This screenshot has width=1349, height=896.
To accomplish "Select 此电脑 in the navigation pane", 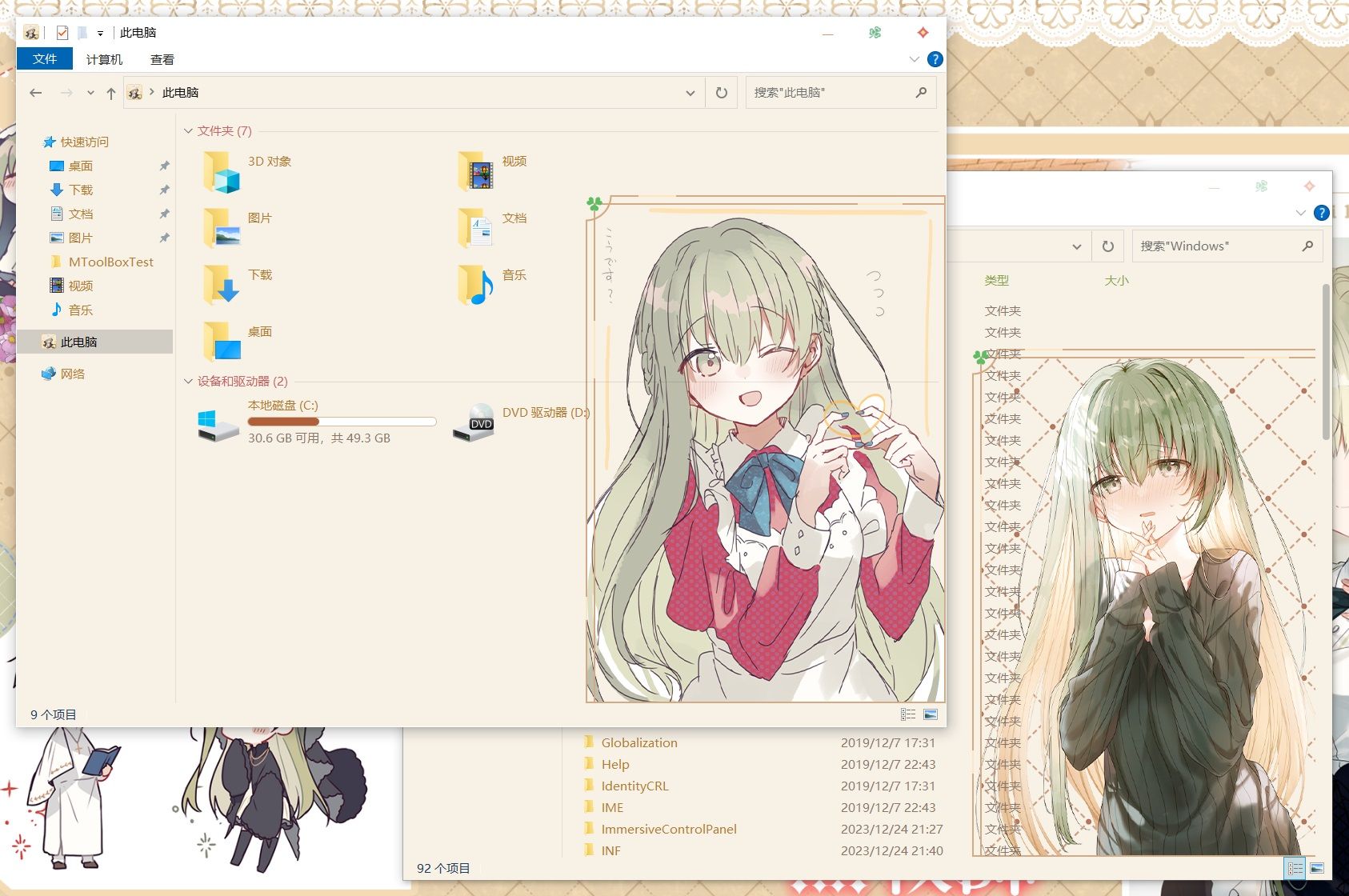I will [94, 342].
